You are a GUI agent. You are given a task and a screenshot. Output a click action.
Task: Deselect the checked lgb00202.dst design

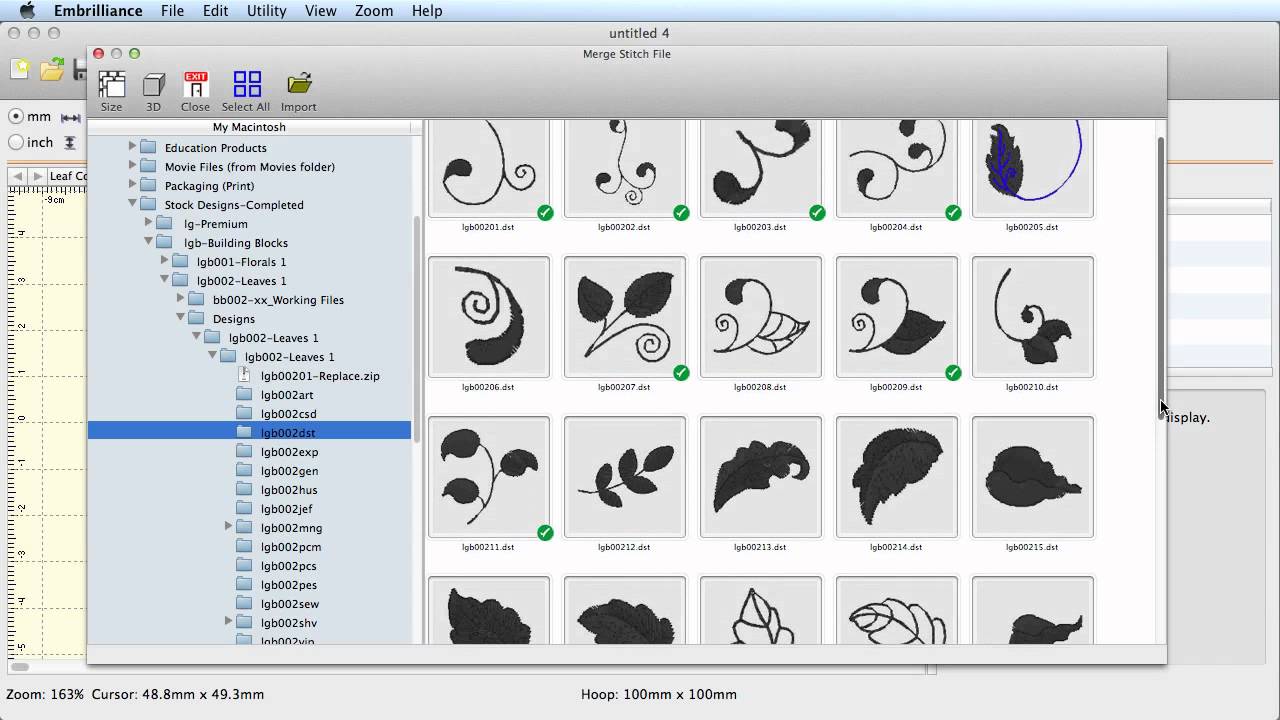pos(681,212)
